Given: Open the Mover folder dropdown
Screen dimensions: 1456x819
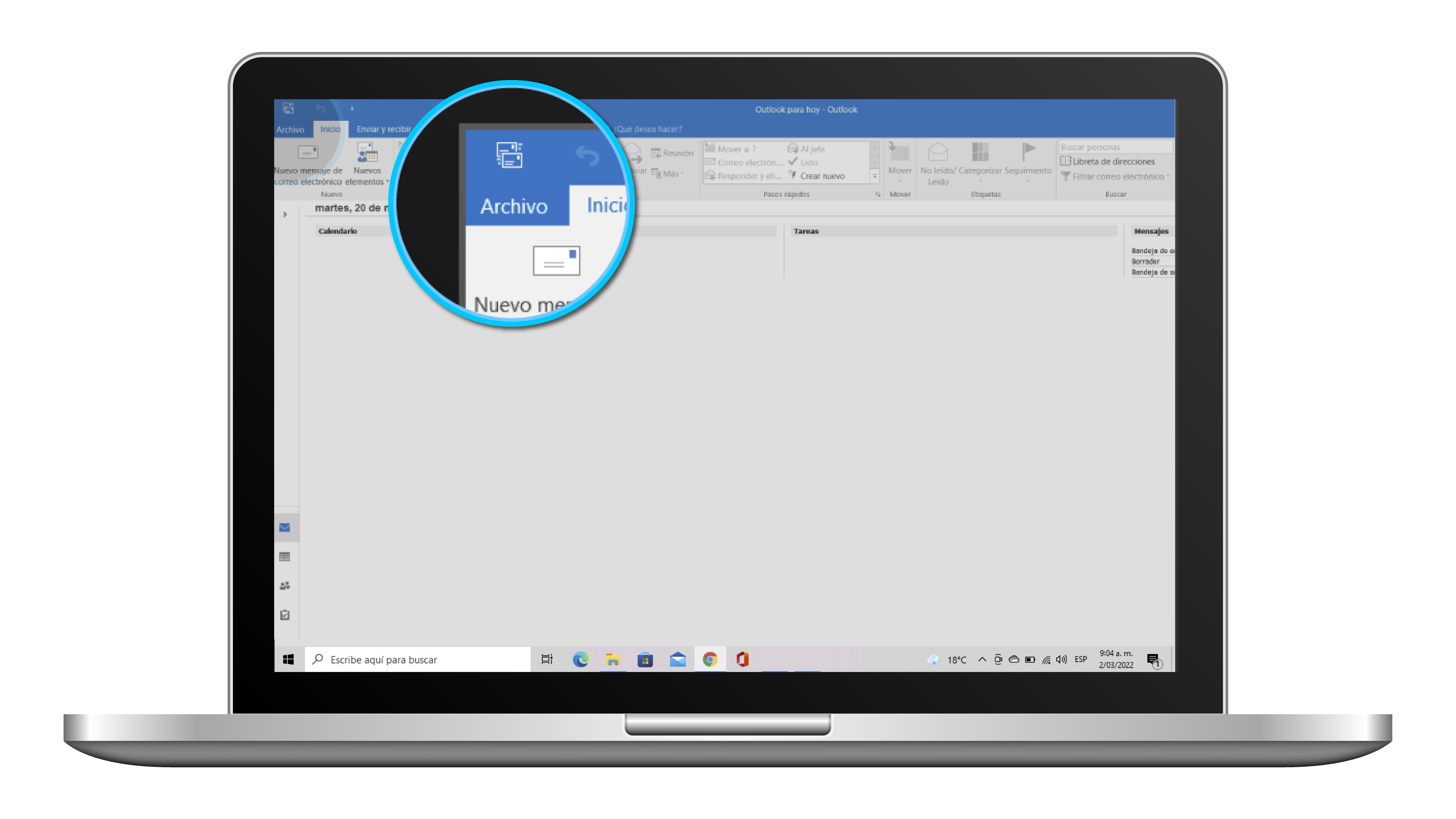Looking at the screenshot, I should [900, 163].
